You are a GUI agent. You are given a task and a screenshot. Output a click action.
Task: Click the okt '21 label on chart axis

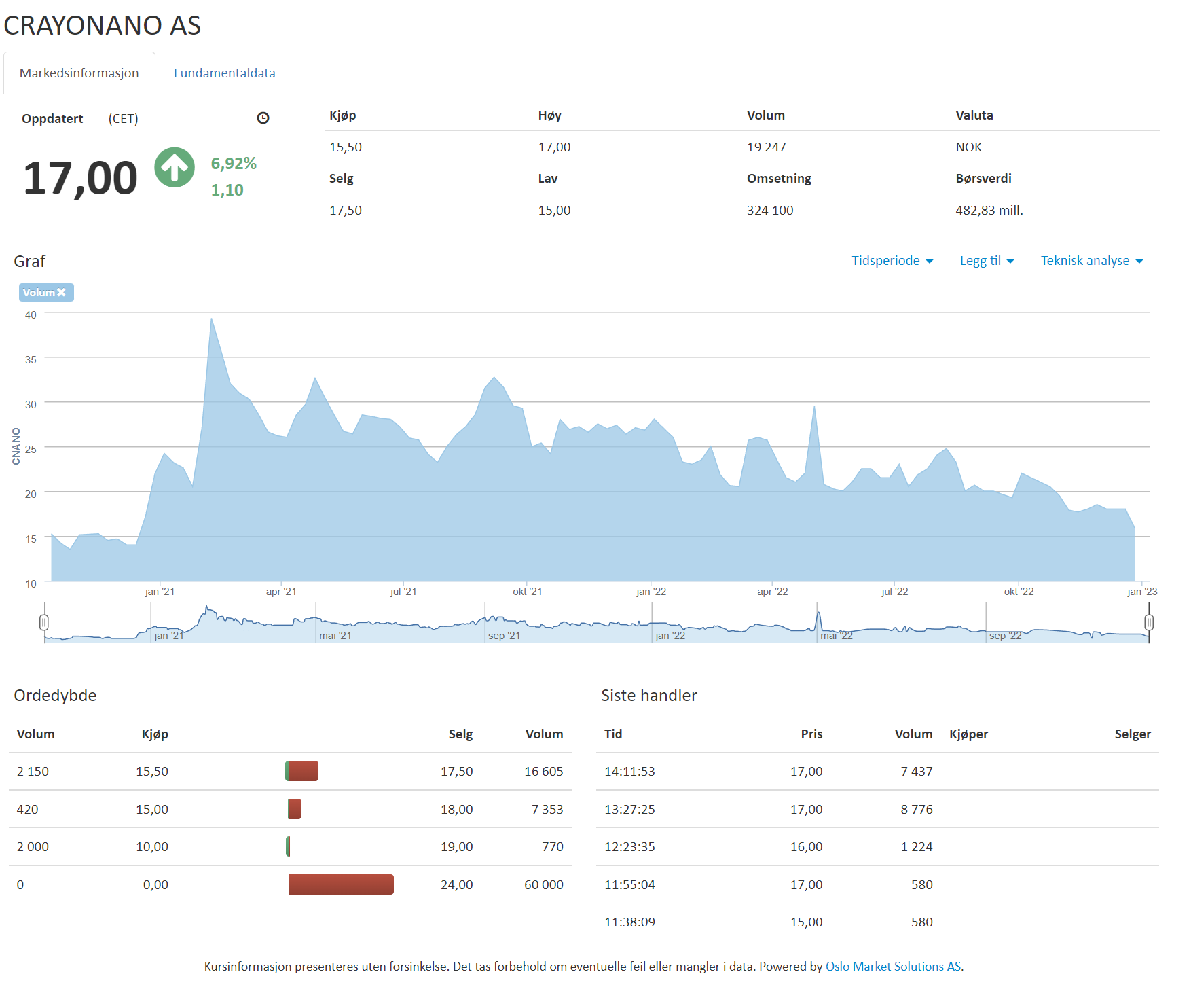[528, 592]
